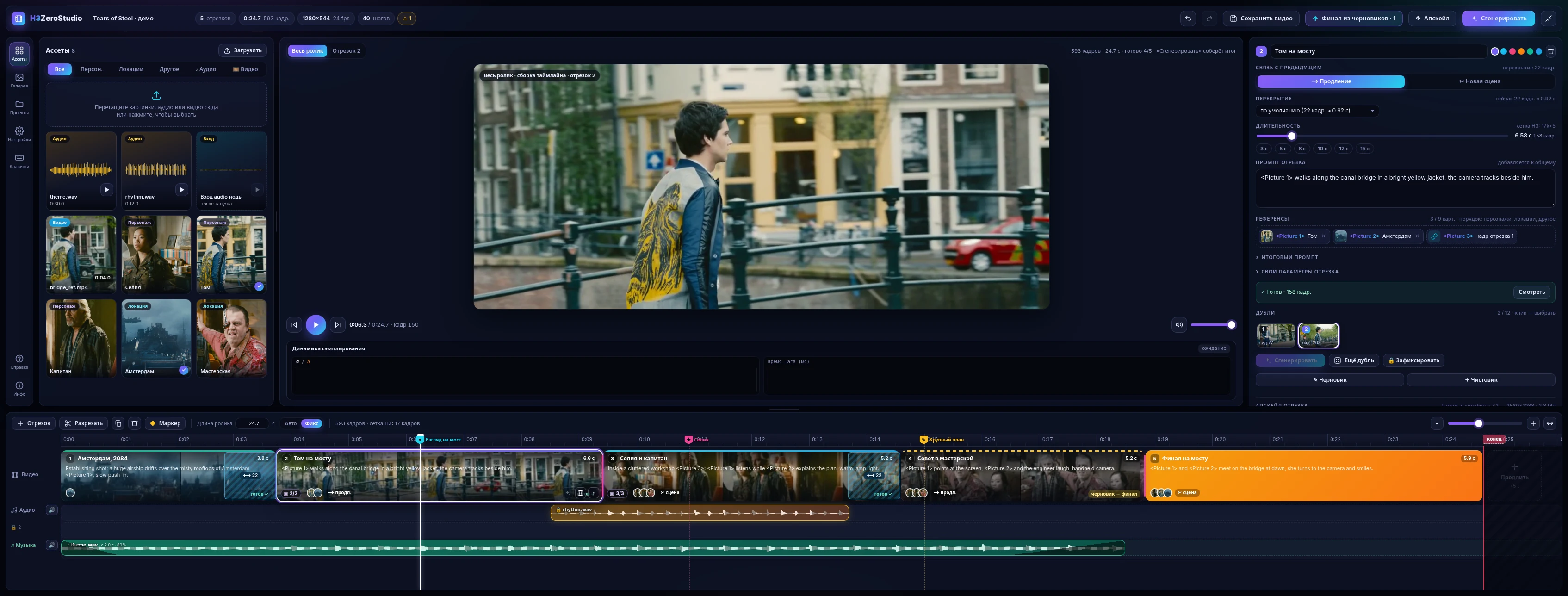Switch length mode to Авто

(x=291, y=423)
